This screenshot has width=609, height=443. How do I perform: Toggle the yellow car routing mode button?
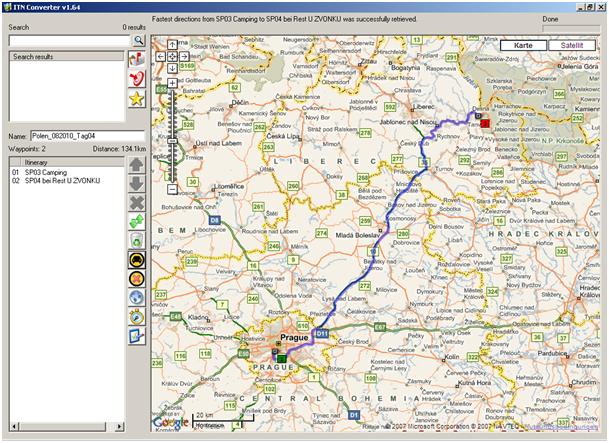137,260
